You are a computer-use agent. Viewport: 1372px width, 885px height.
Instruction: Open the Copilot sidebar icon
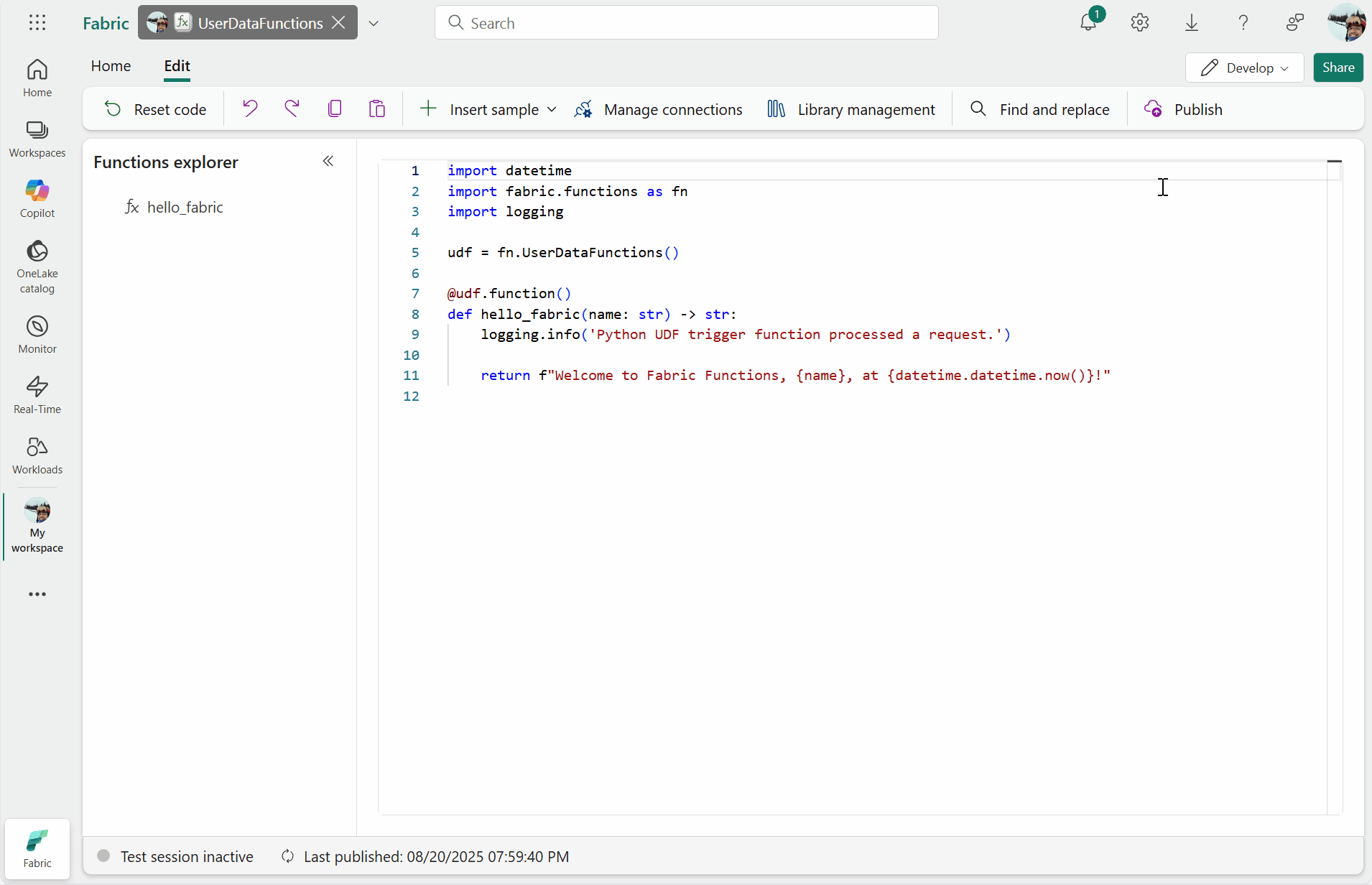pyautogui.click(x=37, y=198)
